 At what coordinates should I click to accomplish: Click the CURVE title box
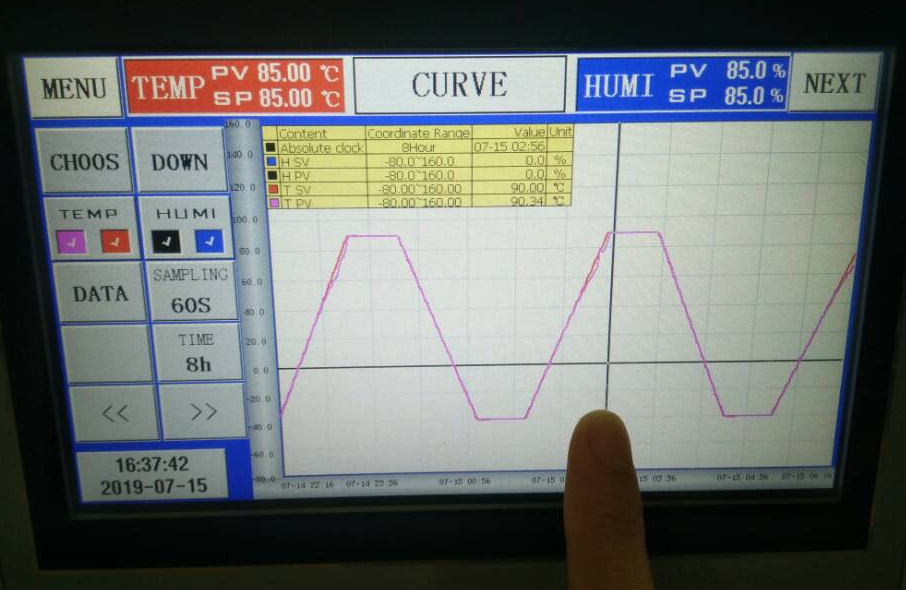pos(459,84)
